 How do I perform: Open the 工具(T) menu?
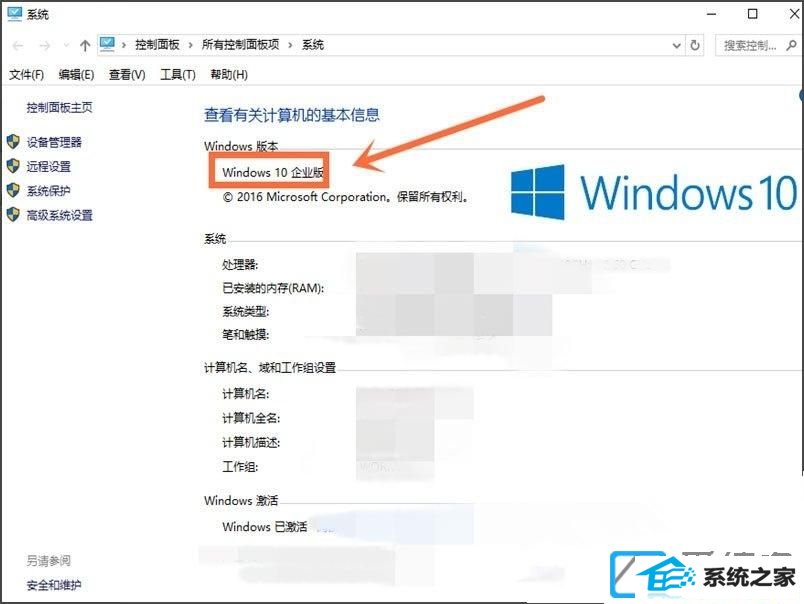click(178, 75)
